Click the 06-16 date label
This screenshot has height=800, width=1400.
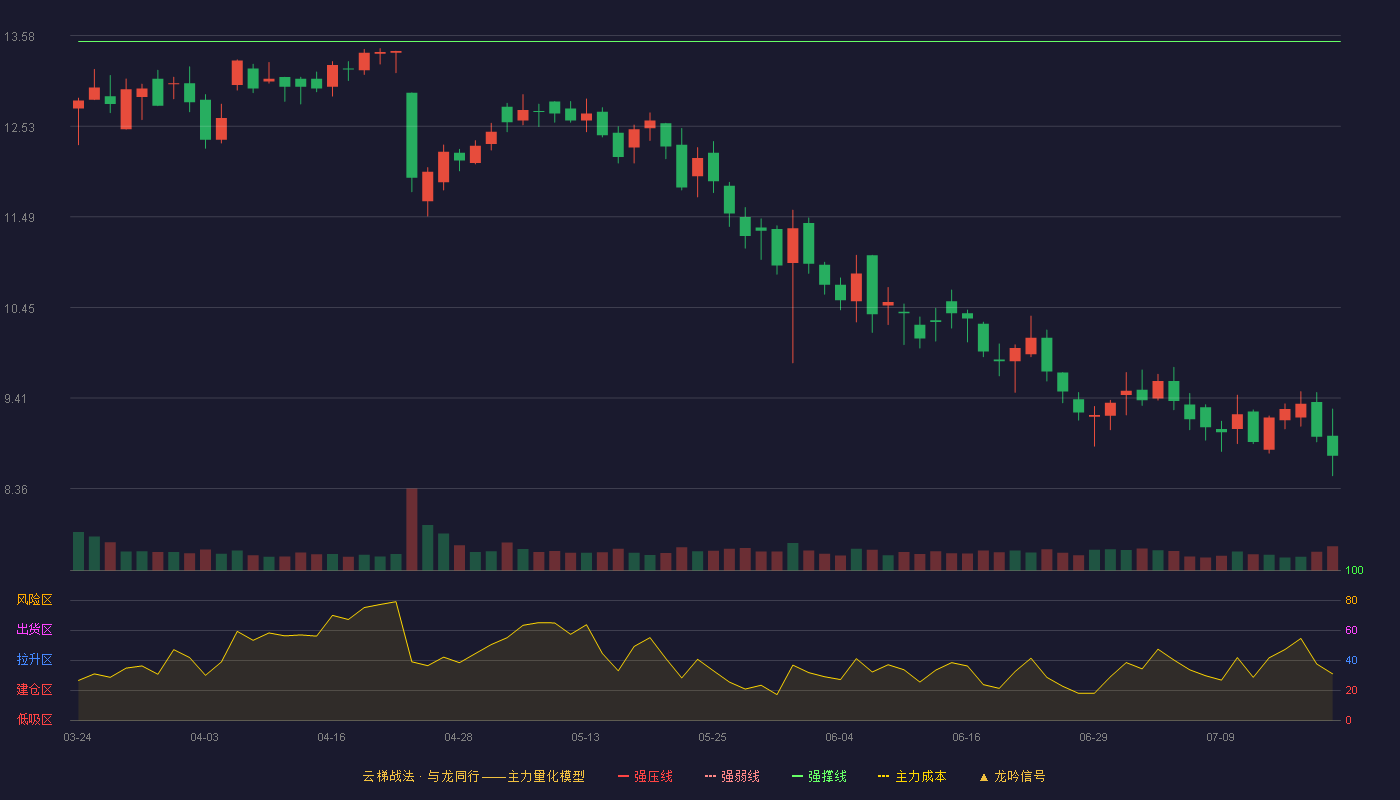click(x=966, y=737)
